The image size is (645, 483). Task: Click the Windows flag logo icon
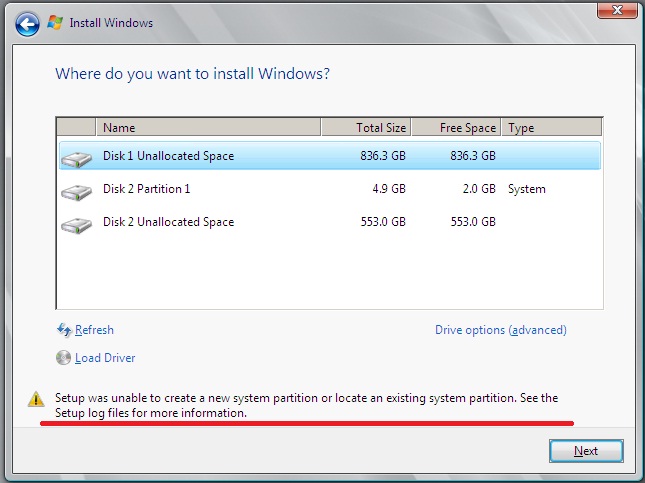click(55, 22)
